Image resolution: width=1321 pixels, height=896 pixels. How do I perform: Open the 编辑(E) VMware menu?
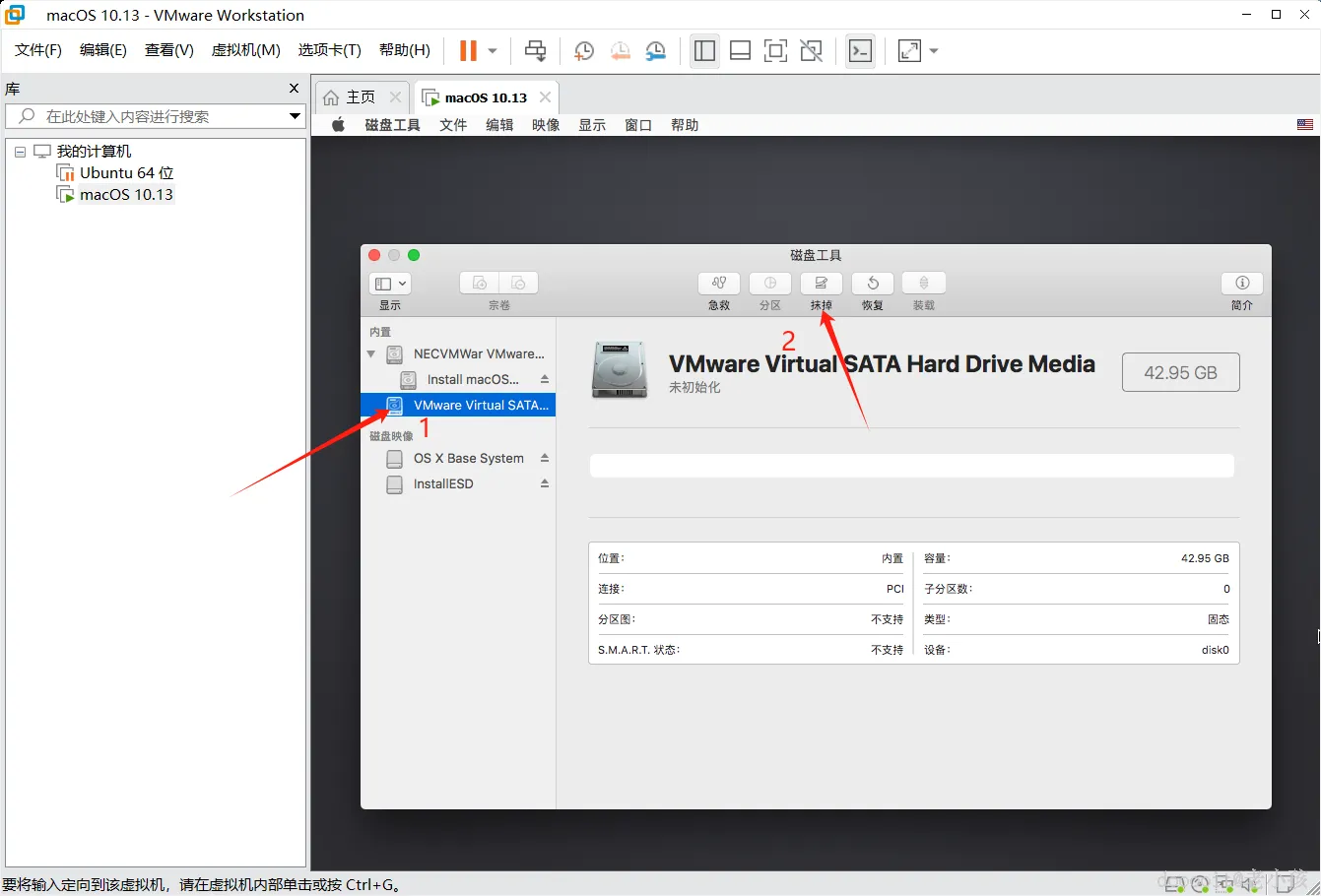pyautogui.click(x=103, y=50)
